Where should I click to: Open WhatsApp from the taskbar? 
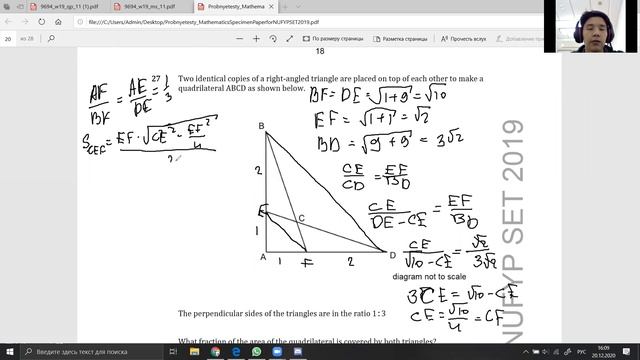256,351
